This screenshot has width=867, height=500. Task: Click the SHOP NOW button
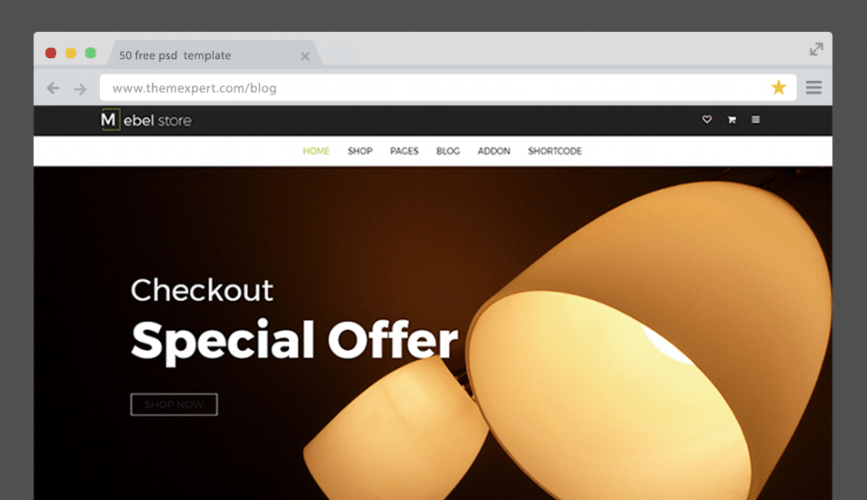(174, 404)
